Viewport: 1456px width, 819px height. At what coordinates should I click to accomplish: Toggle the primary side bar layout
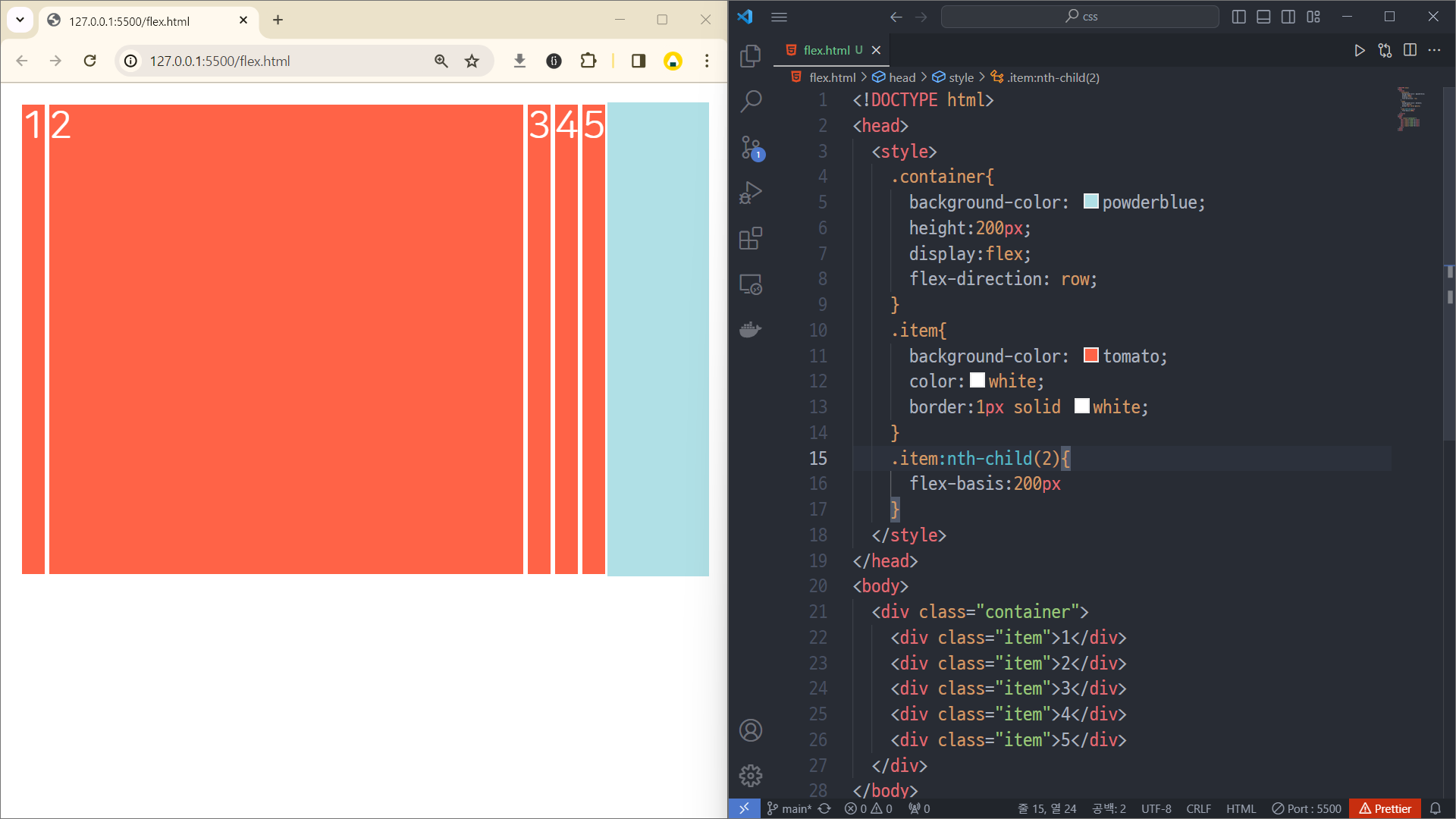(x=1238, y=17)
